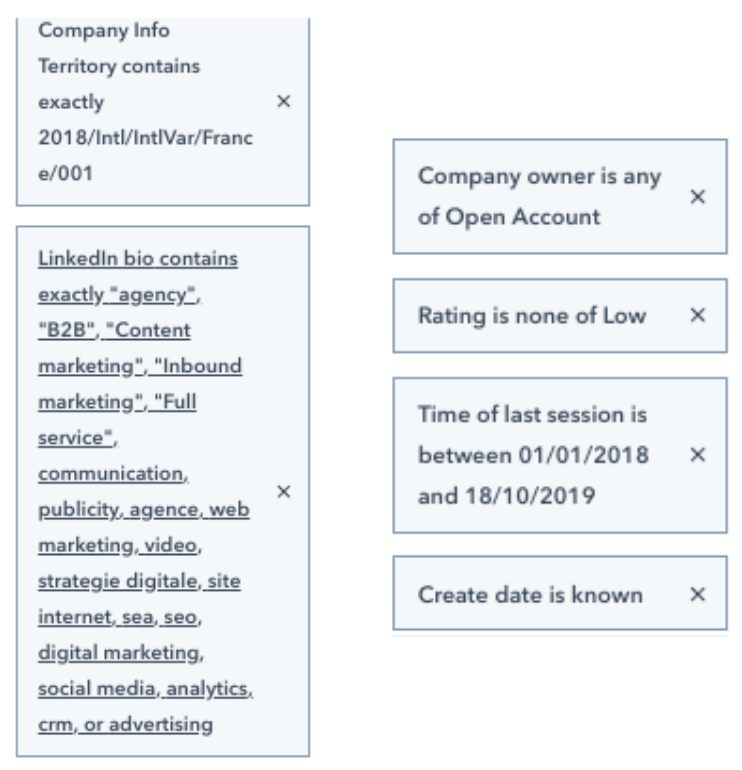742x770 pixels.
Task: Clear the Time of last session filter
Action: click(x=697, y=455)
